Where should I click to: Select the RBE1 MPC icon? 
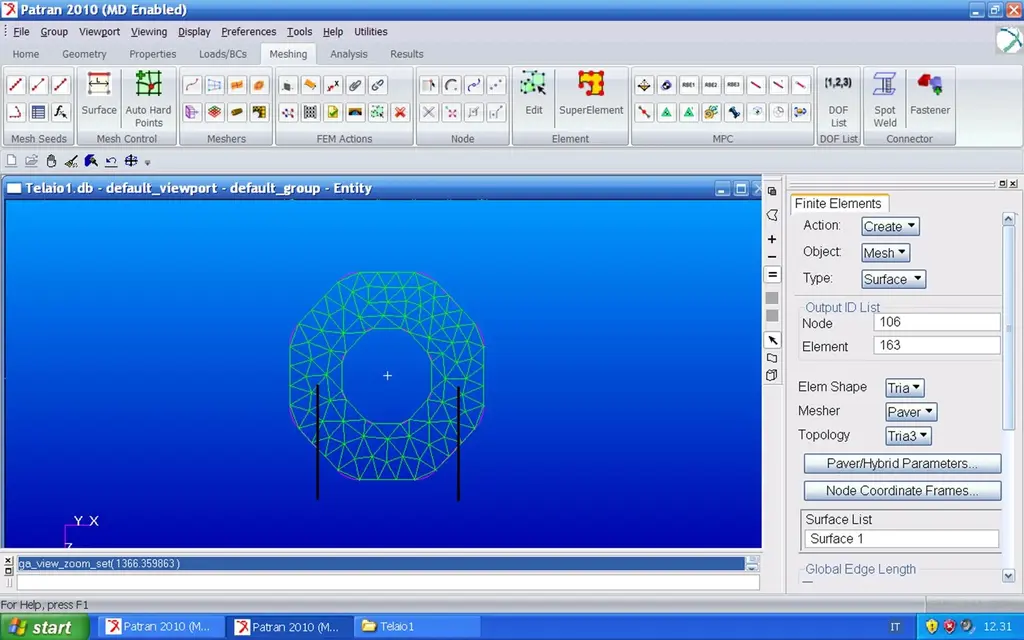tap(688, 85)
